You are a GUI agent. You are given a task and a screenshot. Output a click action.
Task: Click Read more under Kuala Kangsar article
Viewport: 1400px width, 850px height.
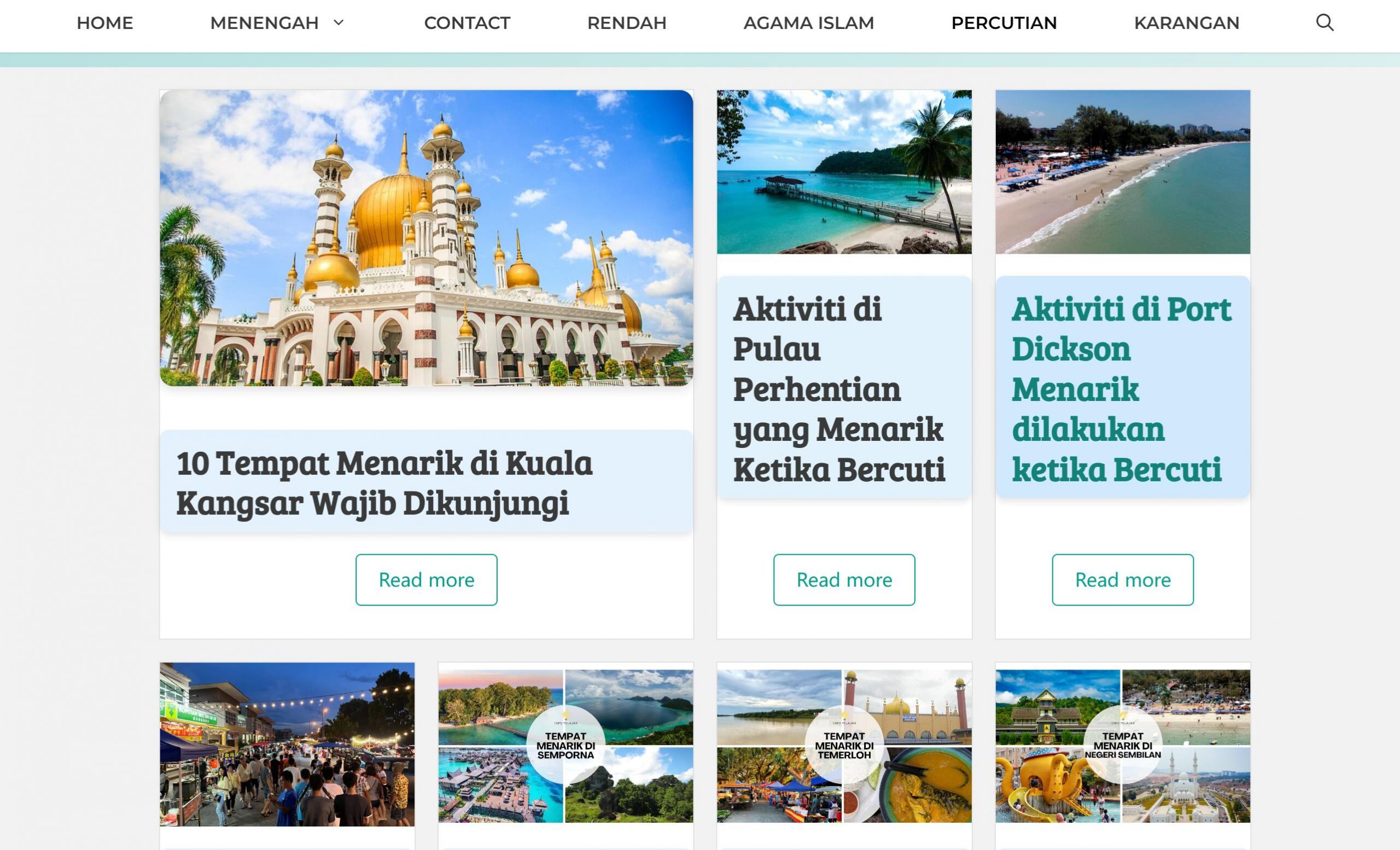[426, 580]
